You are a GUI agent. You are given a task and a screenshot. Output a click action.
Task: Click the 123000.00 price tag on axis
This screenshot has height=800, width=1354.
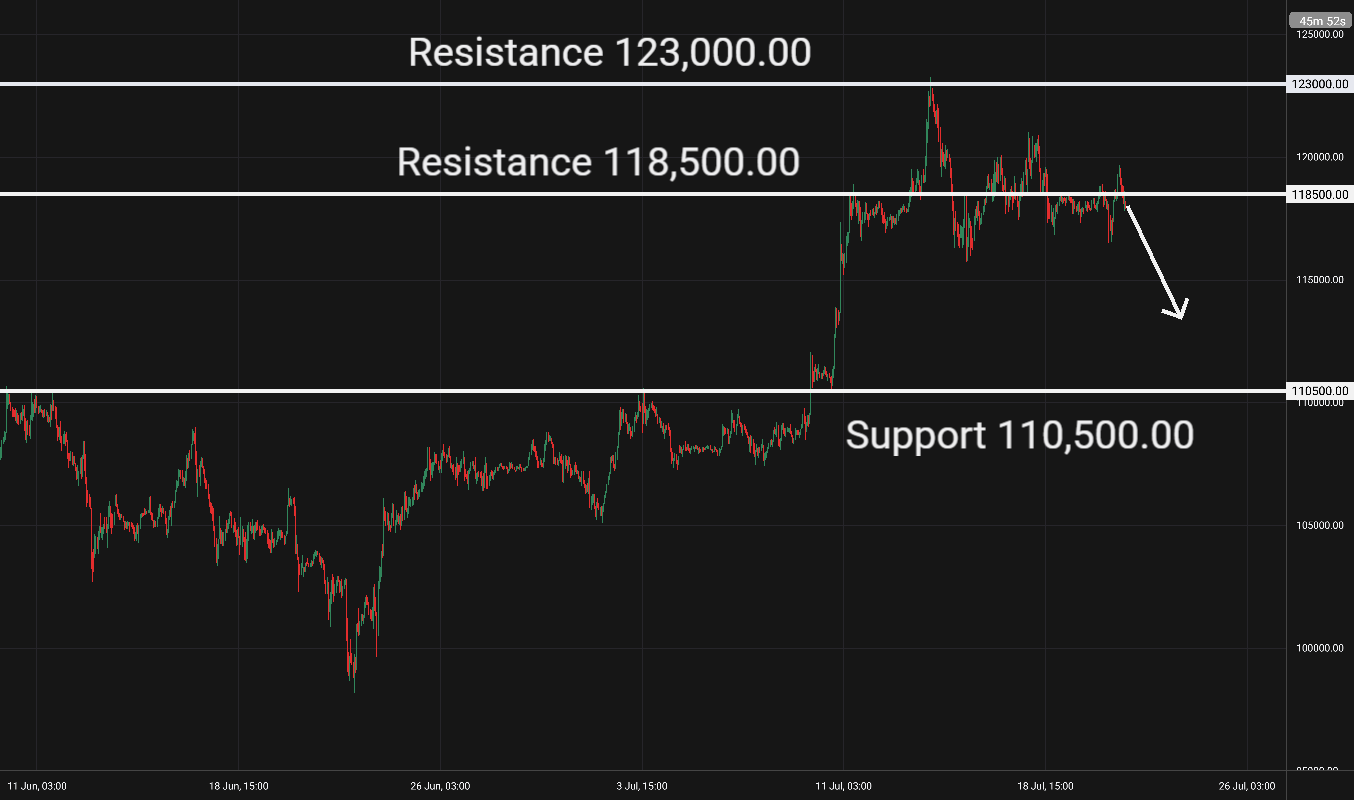[x=1319, y=85]
